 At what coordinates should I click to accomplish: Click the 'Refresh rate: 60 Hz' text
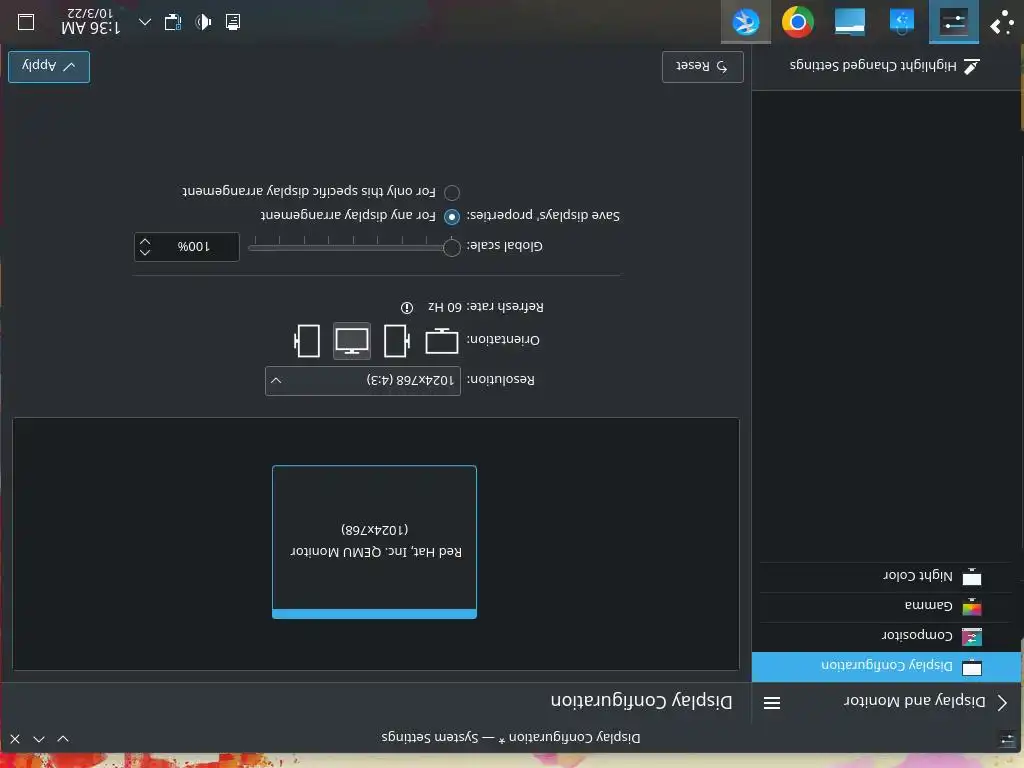(x=485, y=307)
